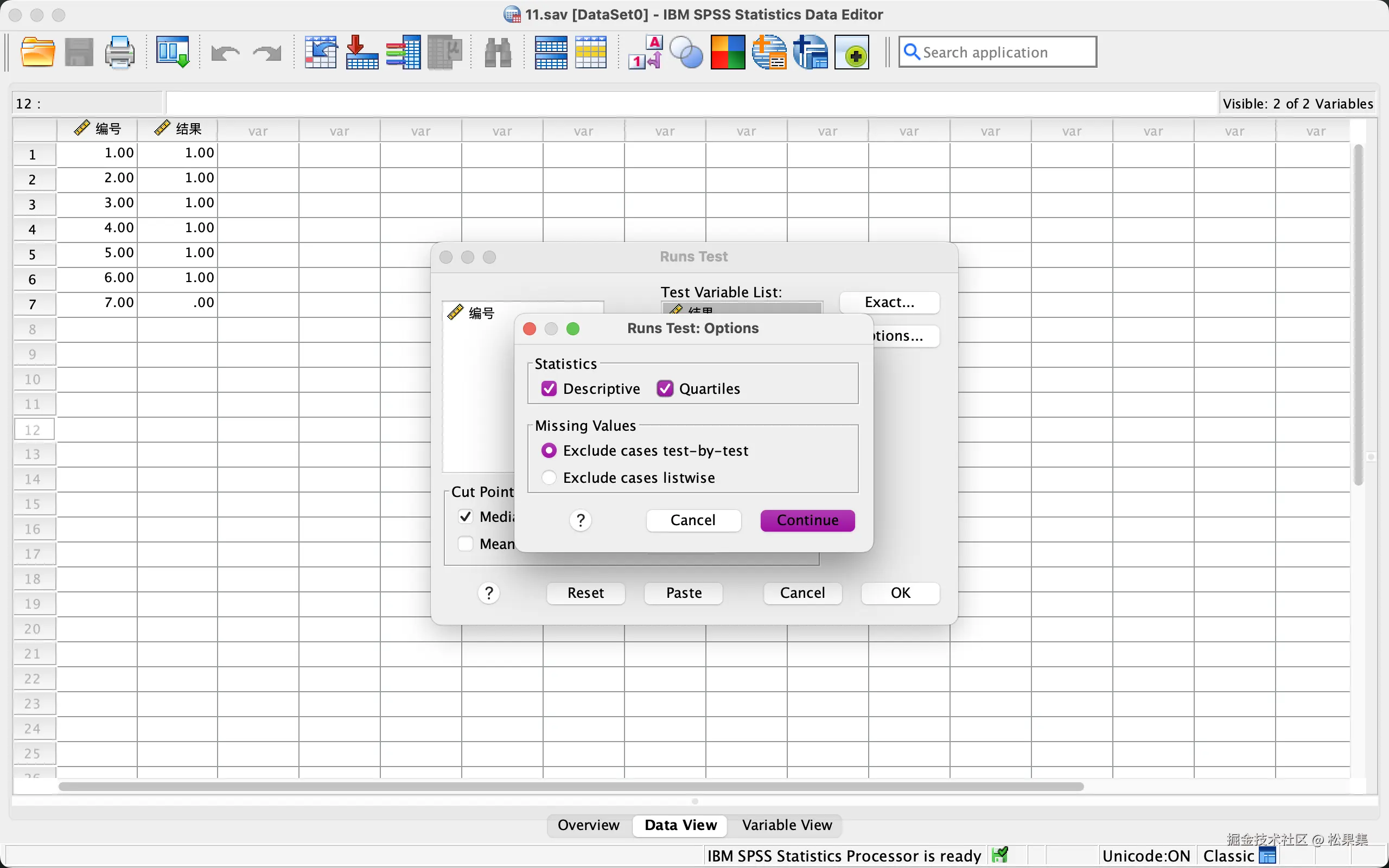Click the Print toolbar icon

pyautogui.click(x=119, y=52)
